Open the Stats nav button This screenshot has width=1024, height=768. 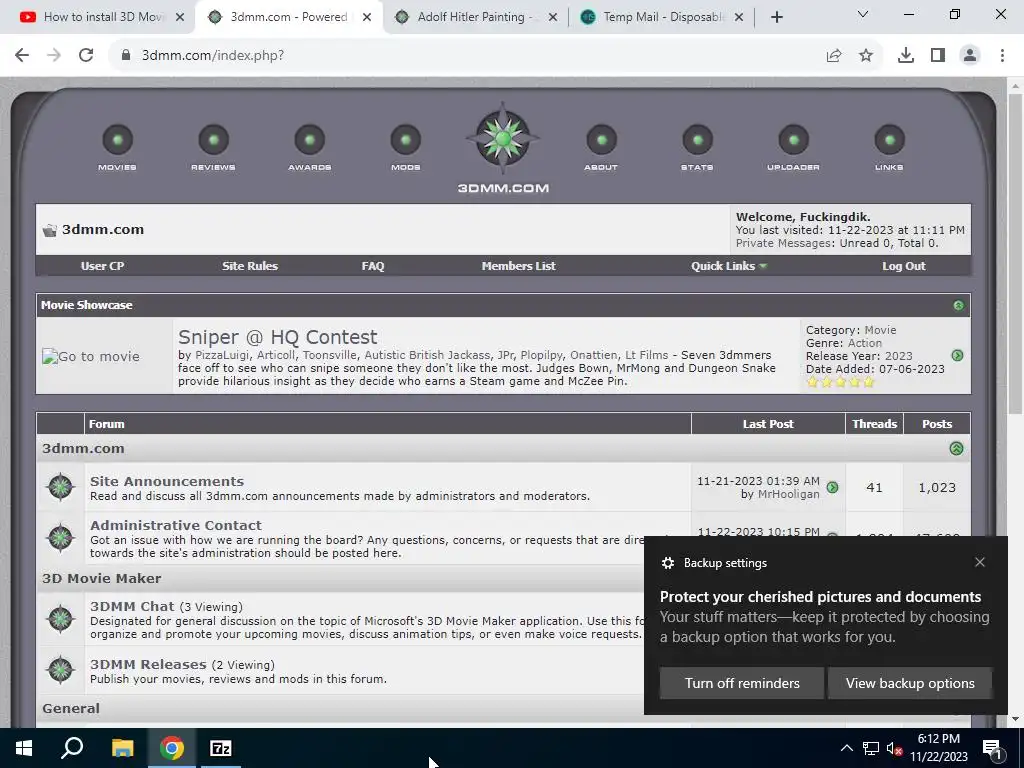click(x=697, y=147)
